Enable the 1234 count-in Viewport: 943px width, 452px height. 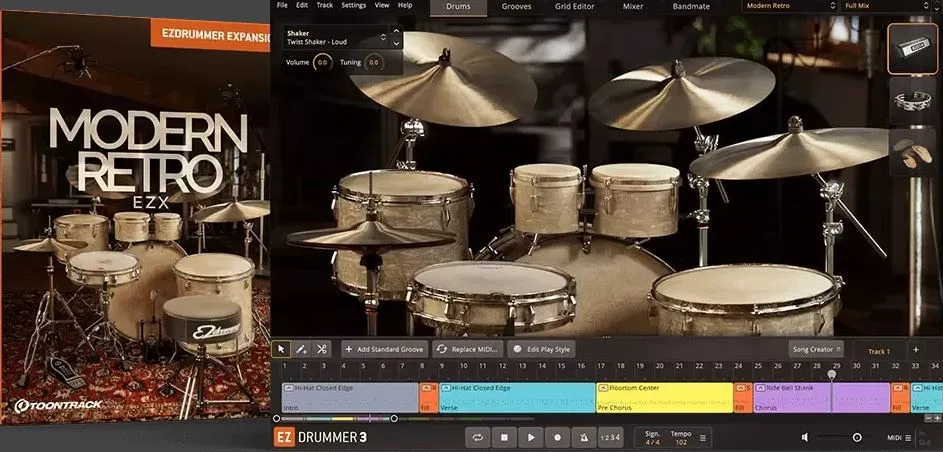pyautogui.click(x=610, y=438)
